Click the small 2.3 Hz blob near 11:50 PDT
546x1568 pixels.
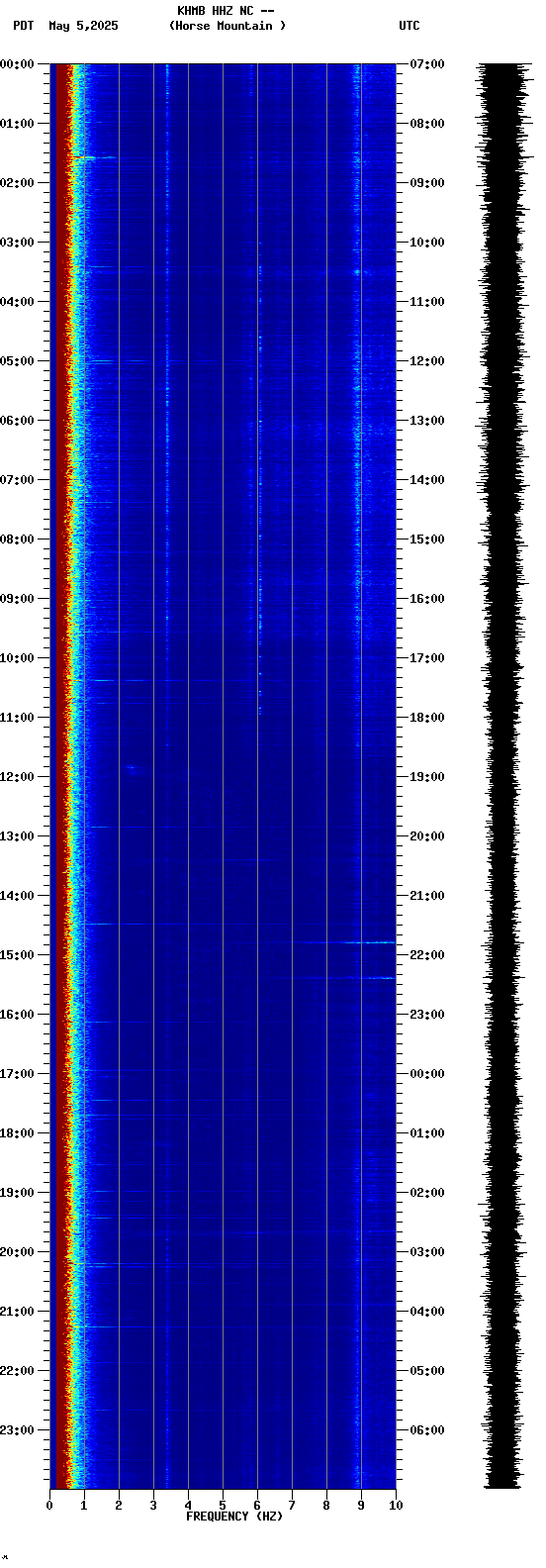[131, 767]
